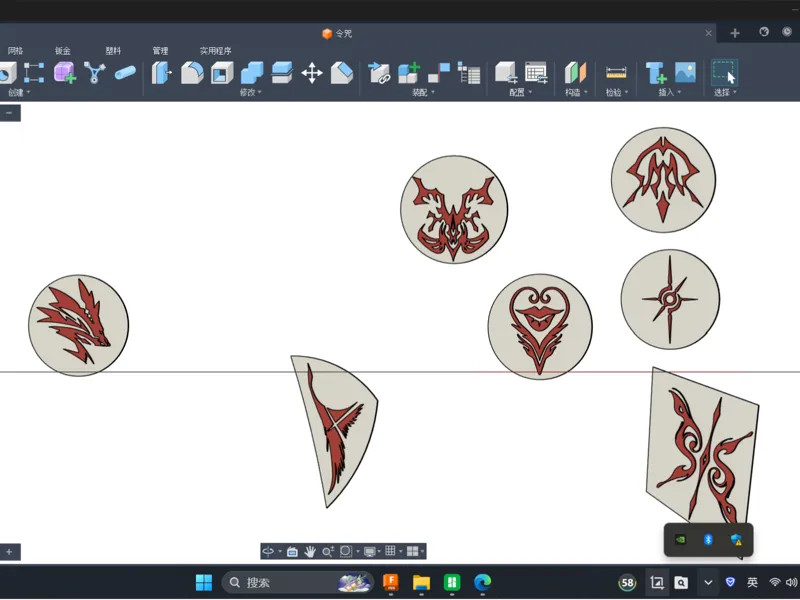Screen dimensions: 800x600
Task: Open Fusion app from the taskbar
Action: 391,582
